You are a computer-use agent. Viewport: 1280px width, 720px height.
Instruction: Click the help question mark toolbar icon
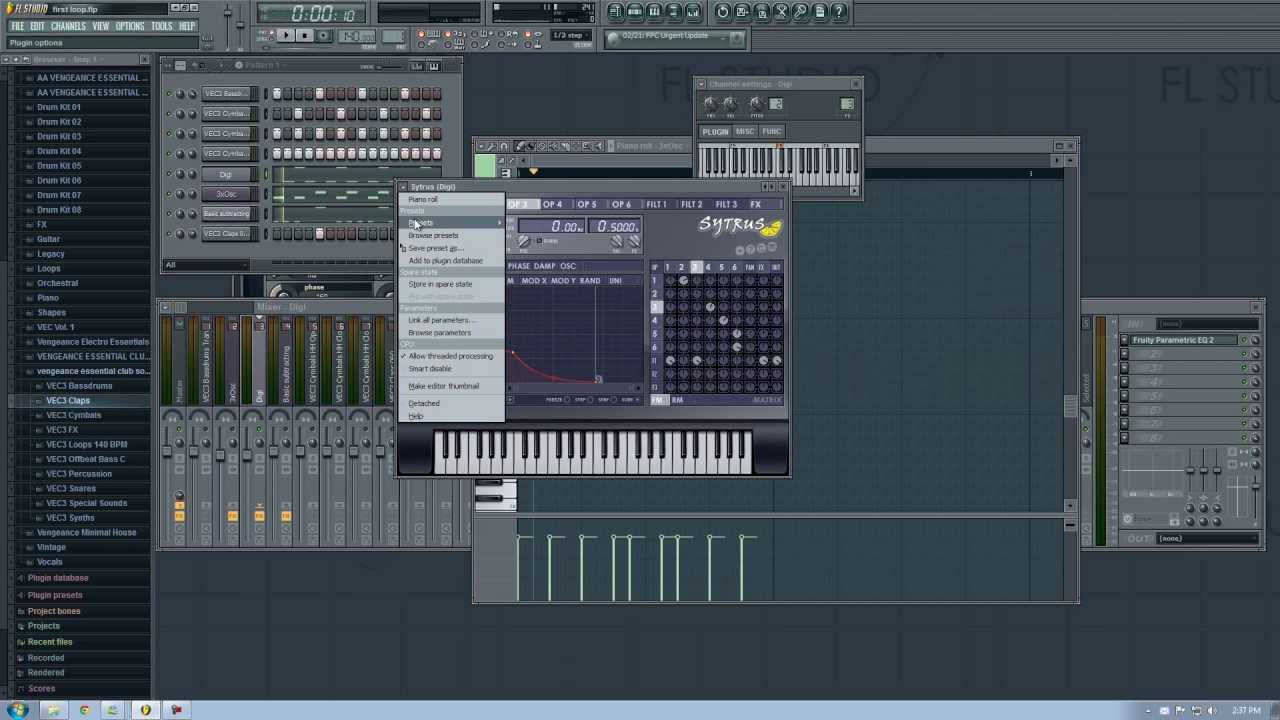tap(839, 12)
